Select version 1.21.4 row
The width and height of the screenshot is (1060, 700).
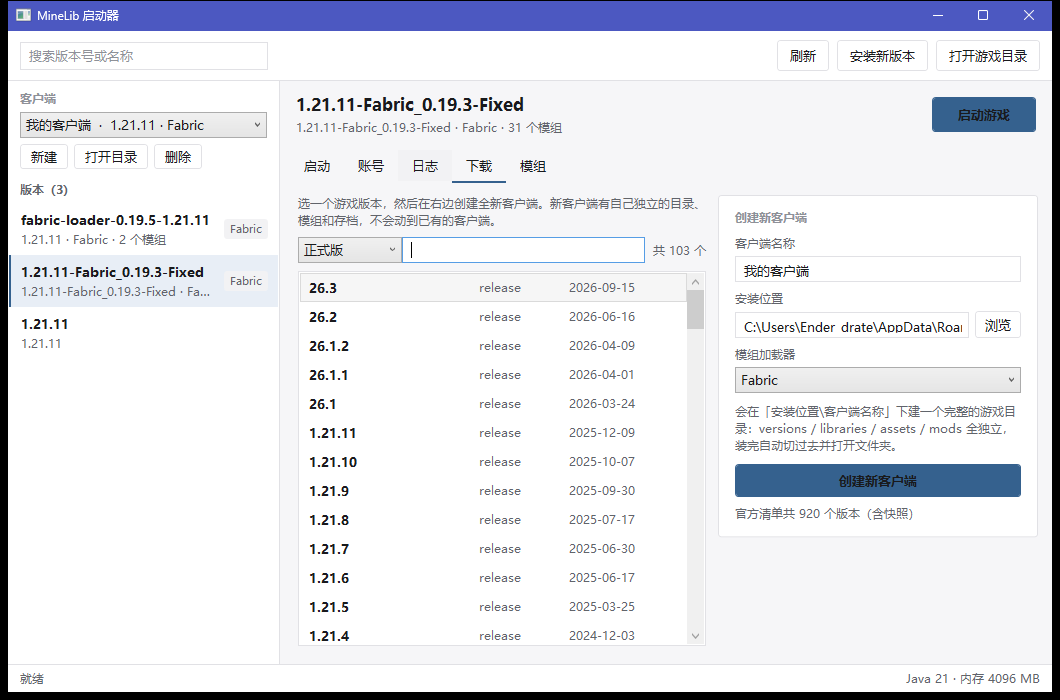click(493, 634)
